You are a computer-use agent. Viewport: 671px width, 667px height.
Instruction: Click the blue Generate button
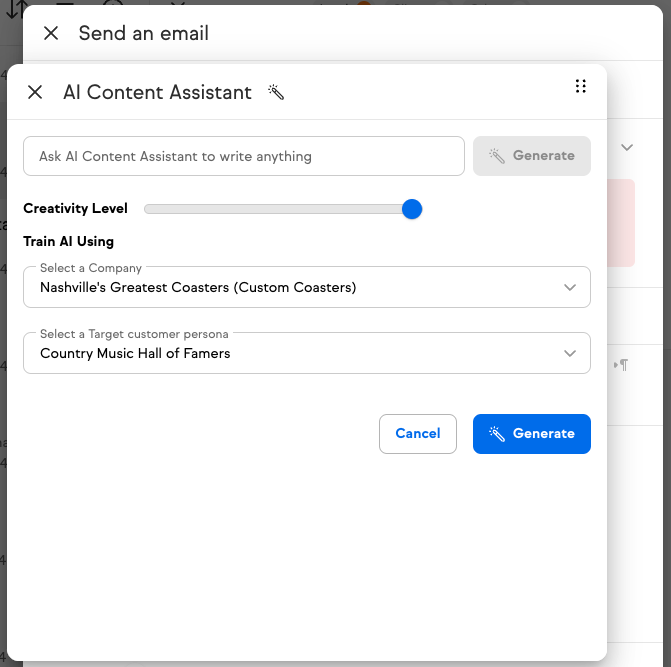coord(532,434)
